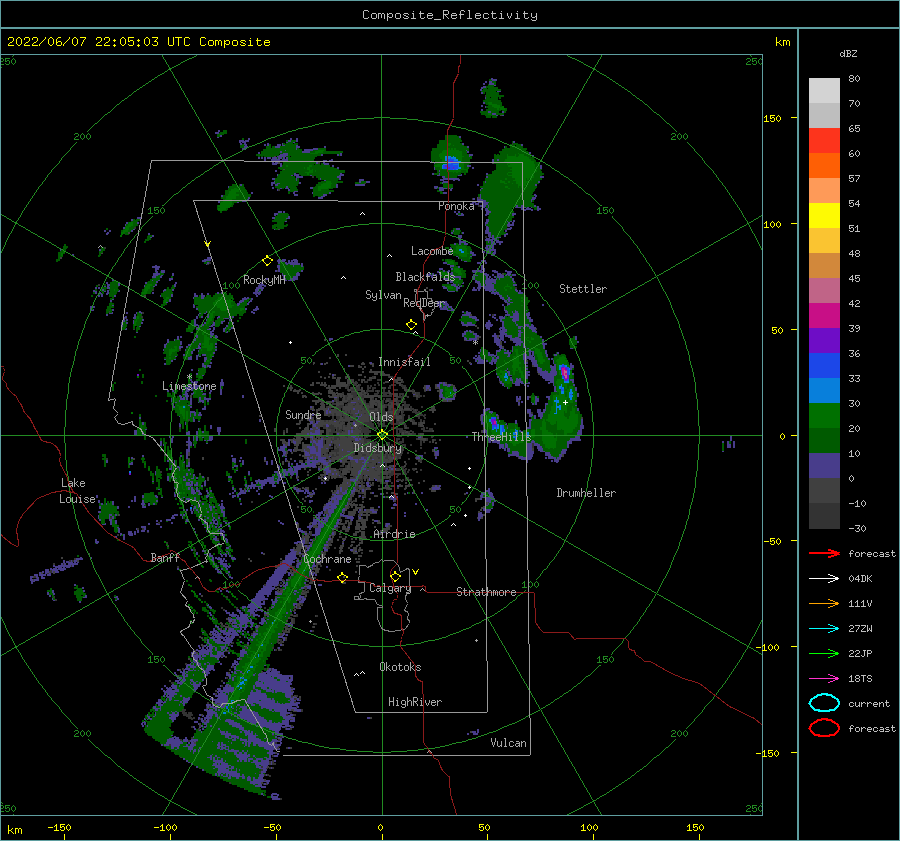
Task: Click the red forecast arrow in the legend
Action: click(824, 553)
